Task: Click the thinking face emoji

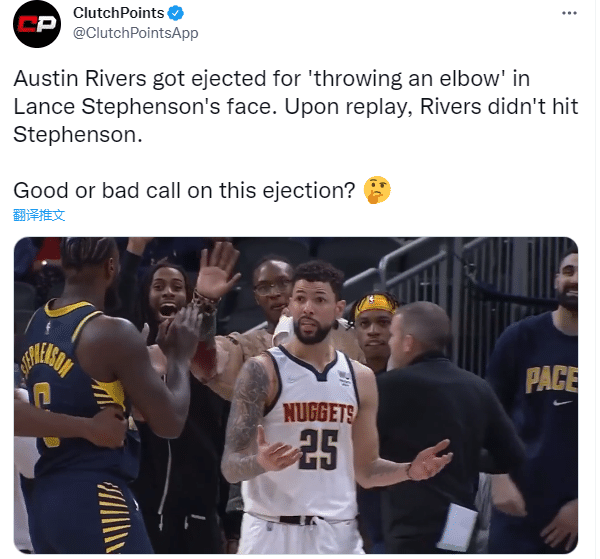Action: (x=377, y=190)
